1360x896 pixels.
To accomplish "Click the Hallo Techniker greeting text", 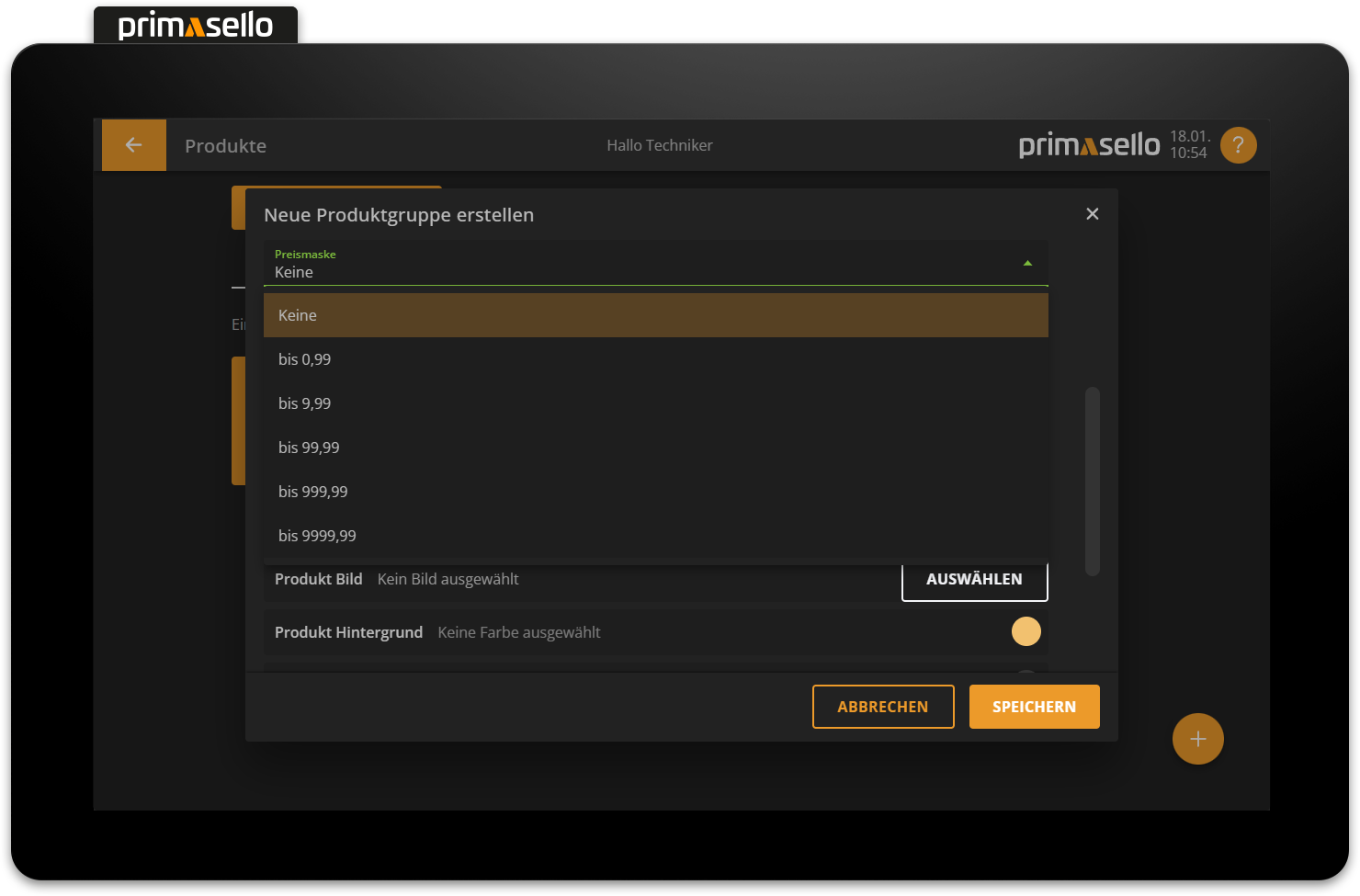I will pos(659,145).
